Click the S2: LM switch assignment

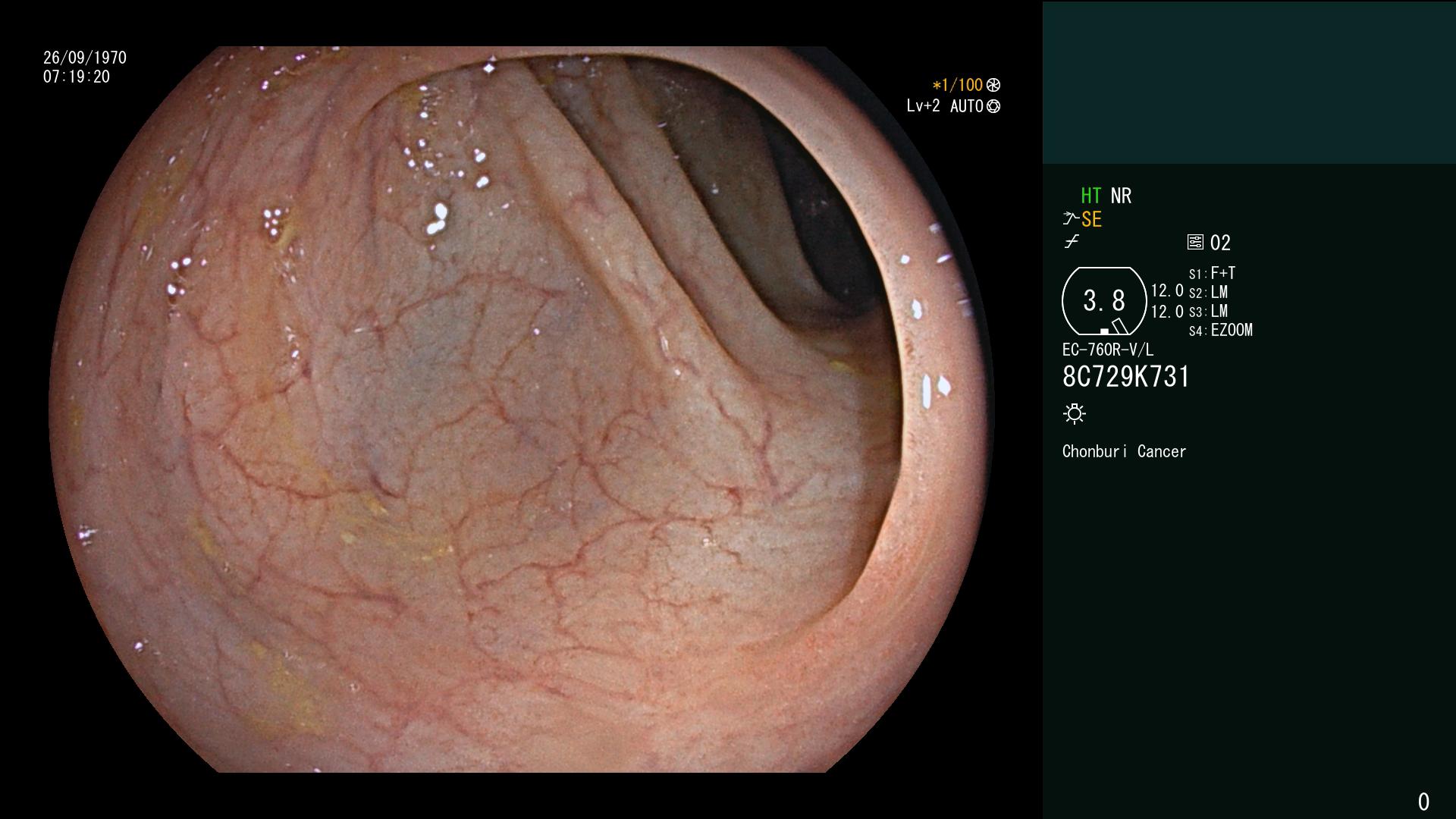coord(1208,292)
